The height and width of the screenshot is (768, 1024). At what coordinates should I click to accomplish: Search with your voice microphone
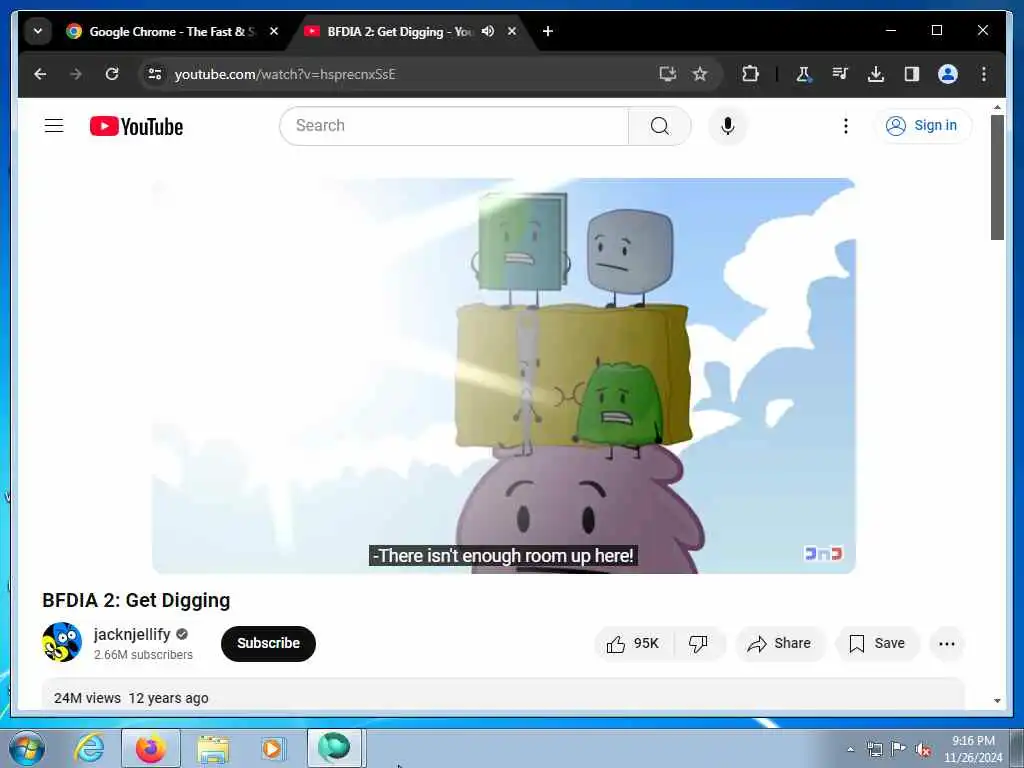[x=728, y=125]
